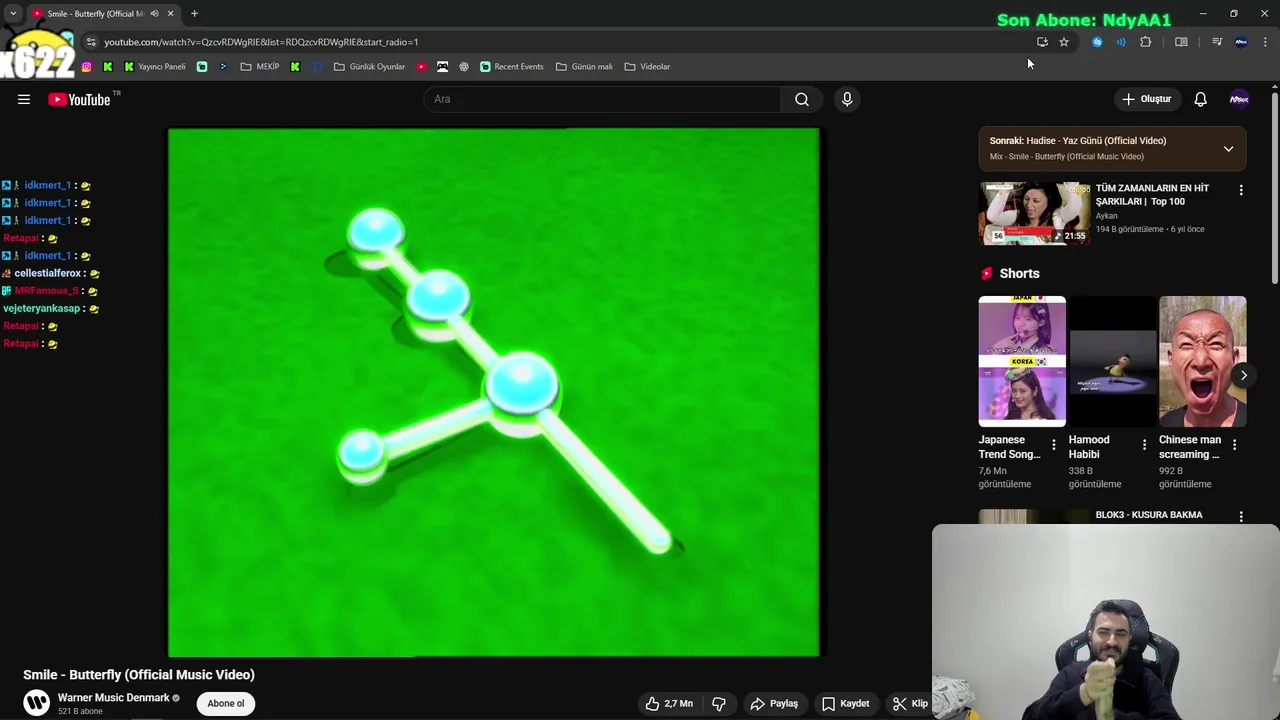
Task: Open the Kick bookmark next to Instagram
Action: click(108, 67)
